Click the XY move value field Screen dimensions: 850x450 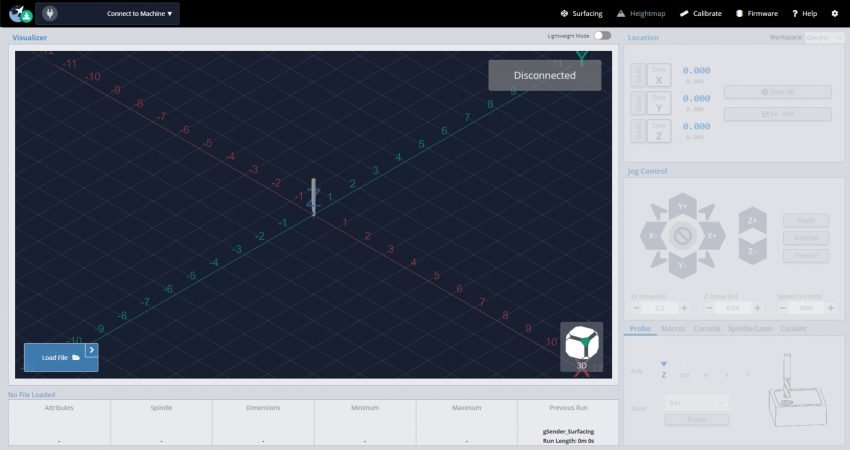[x=660, y=308]
